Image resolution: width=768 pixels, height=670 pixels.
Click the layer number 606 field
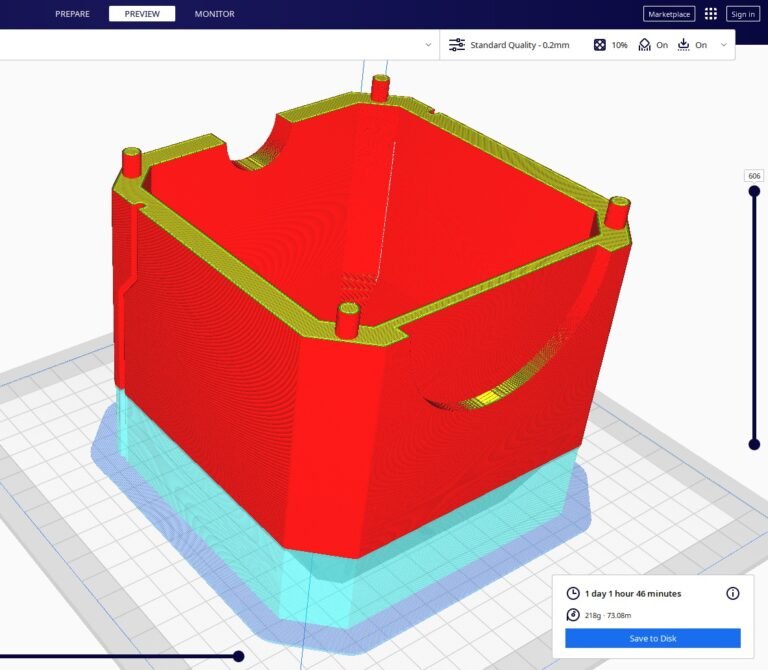click(x=754, y=176)
